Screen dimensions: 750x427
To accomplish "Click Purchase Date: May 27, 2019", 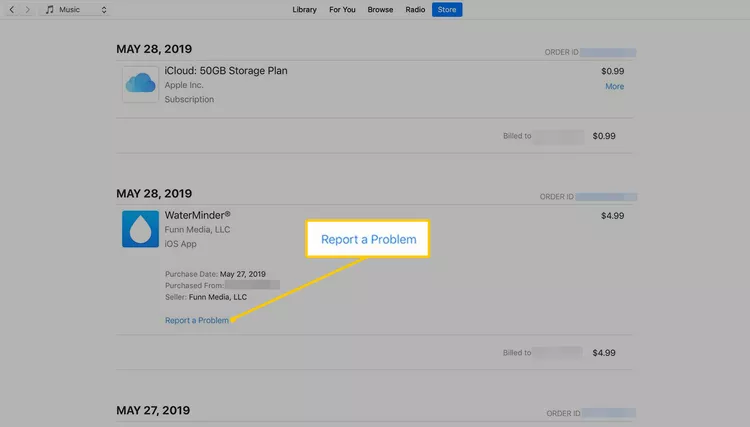I will coord(215,274).
